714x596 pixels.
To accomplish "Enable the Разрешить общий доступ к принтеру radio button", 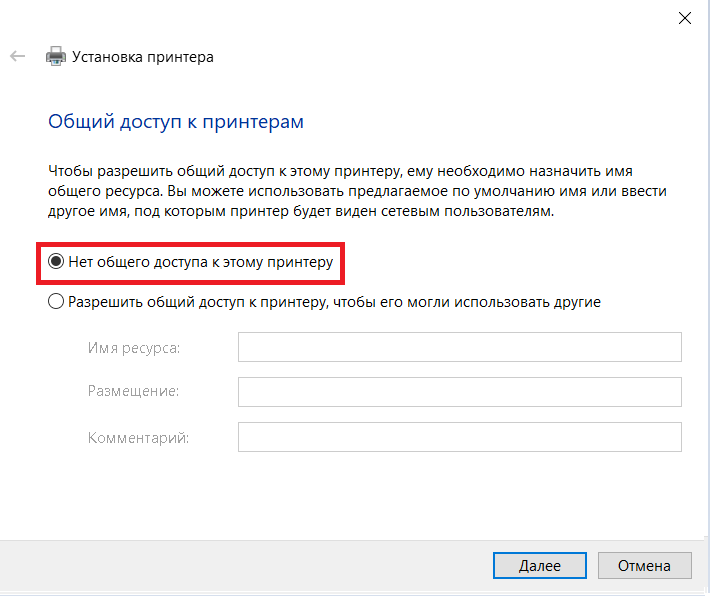I will 56,301.
